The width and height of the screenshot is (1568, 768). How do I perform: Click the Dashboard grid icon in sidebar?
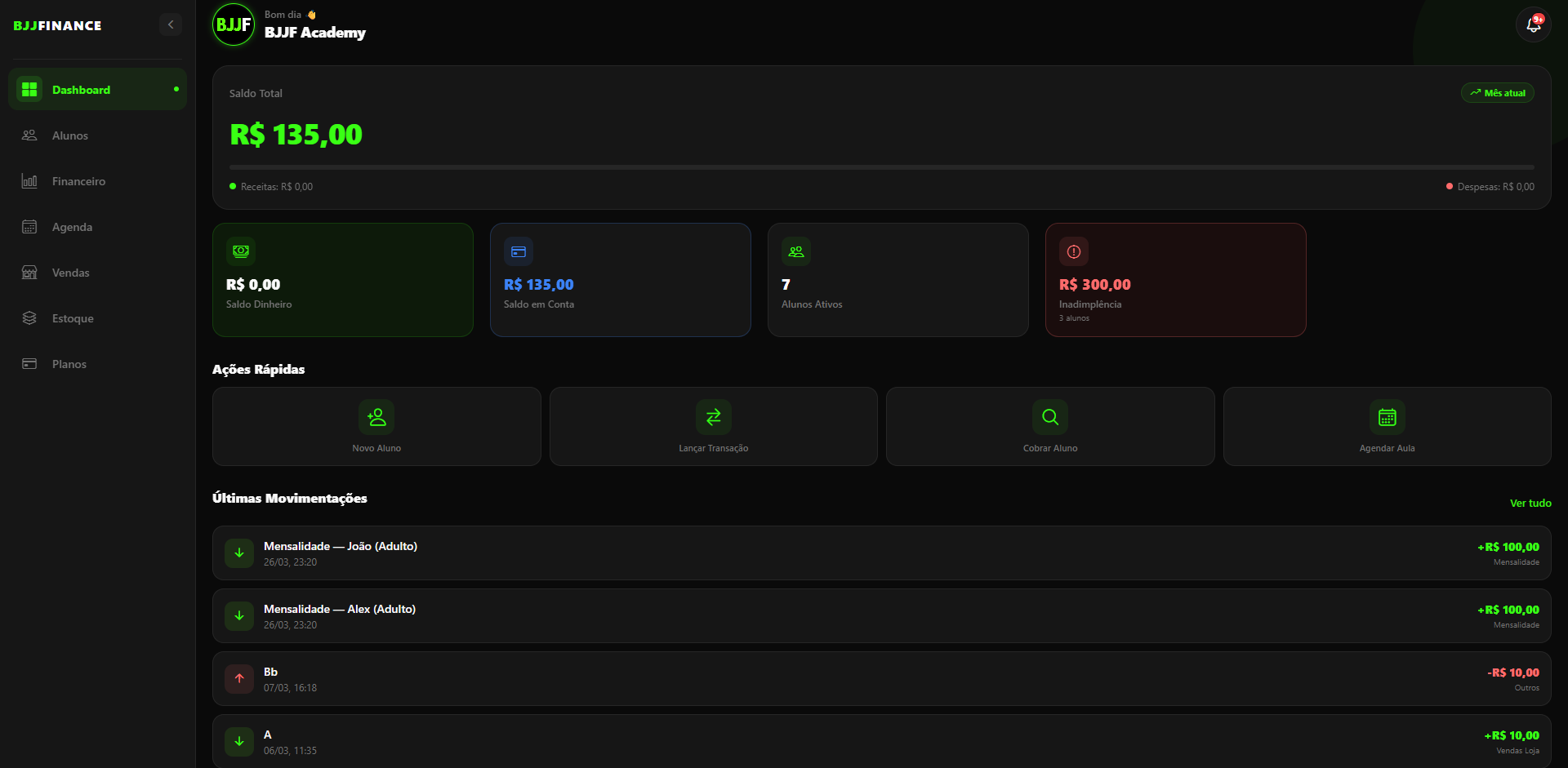point(29,89)
